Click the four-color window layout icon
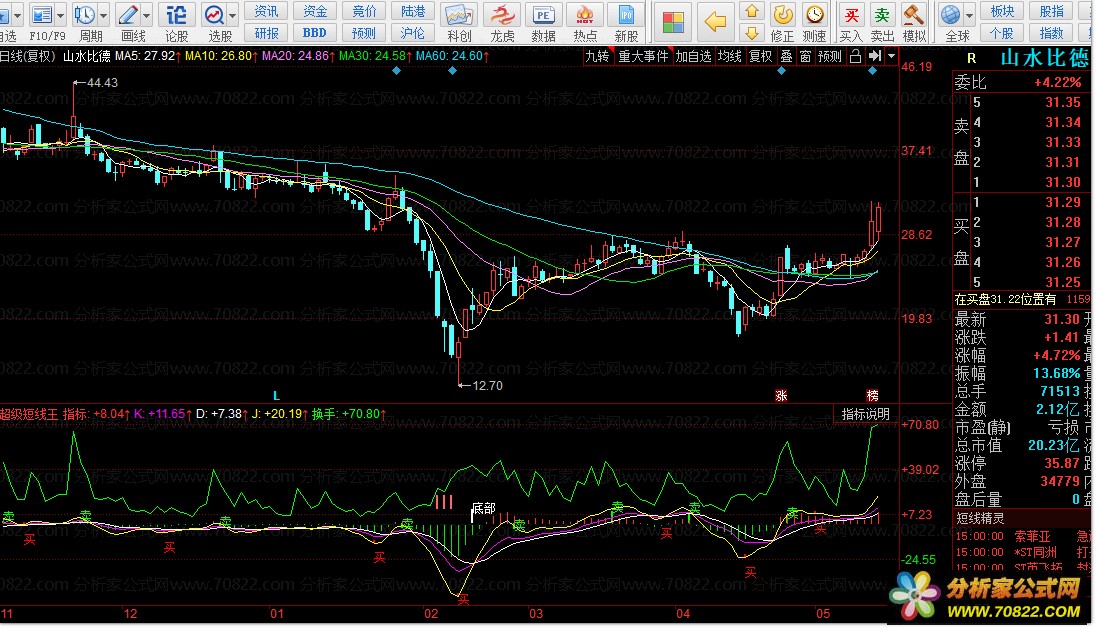This screenshot has width=1097, height=628. point(673,22)
